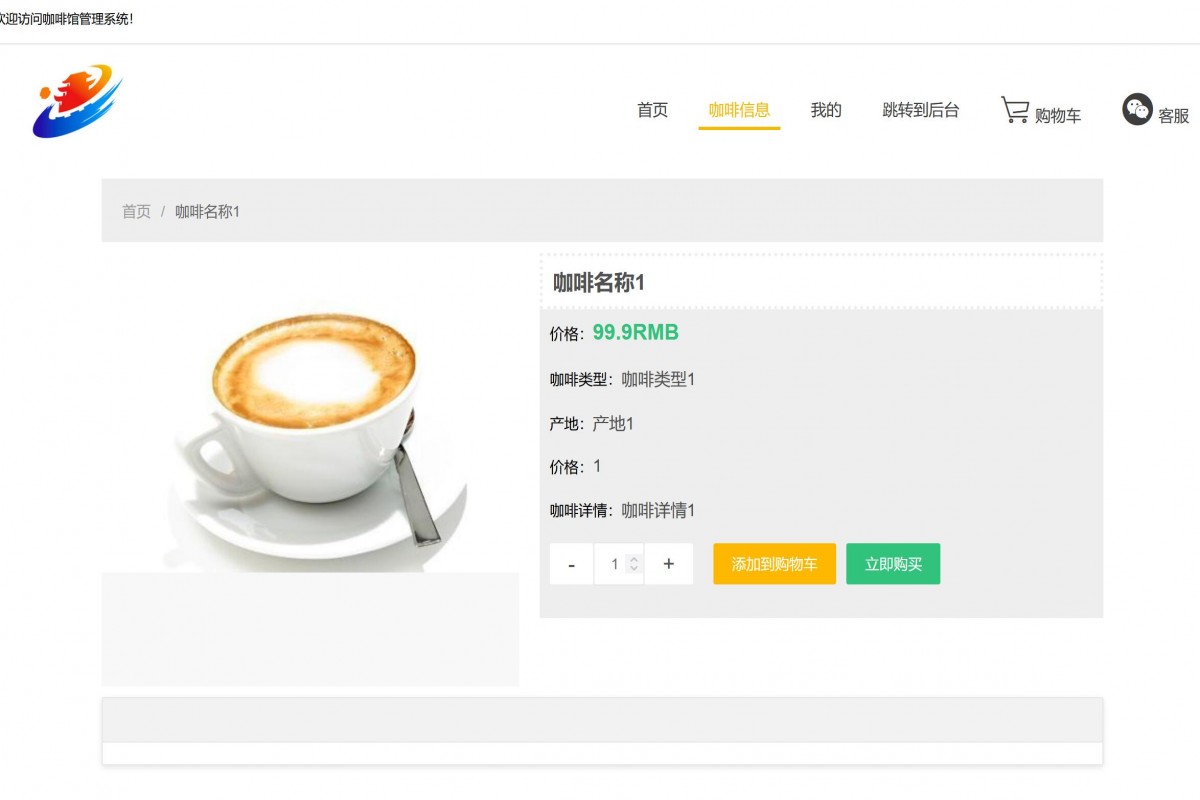Open the shopping cart via the cart icon
Screen dimensions: 1200x800
[x=1017, y=106]
